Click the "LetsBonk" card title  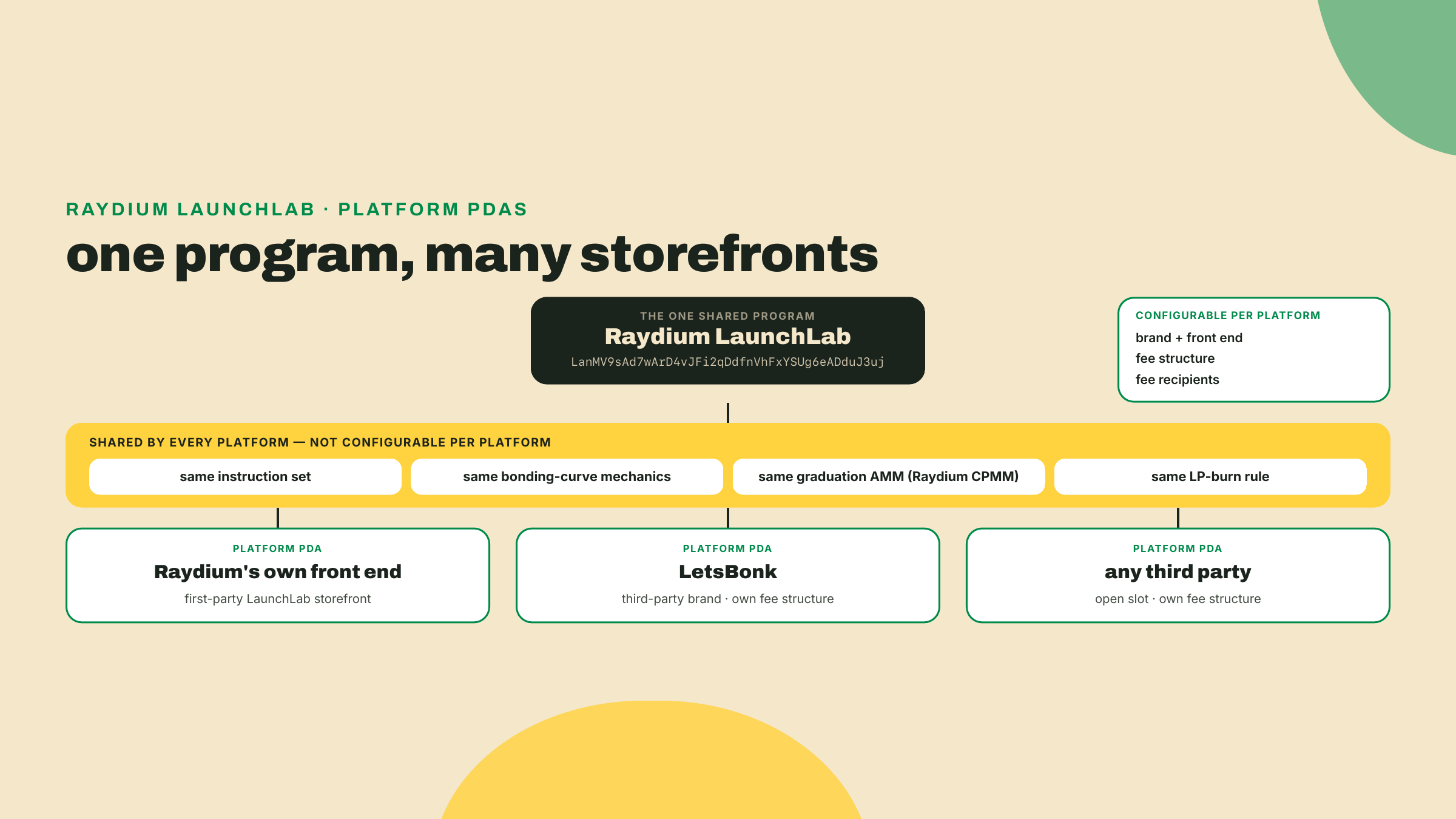tap(727, 571)
